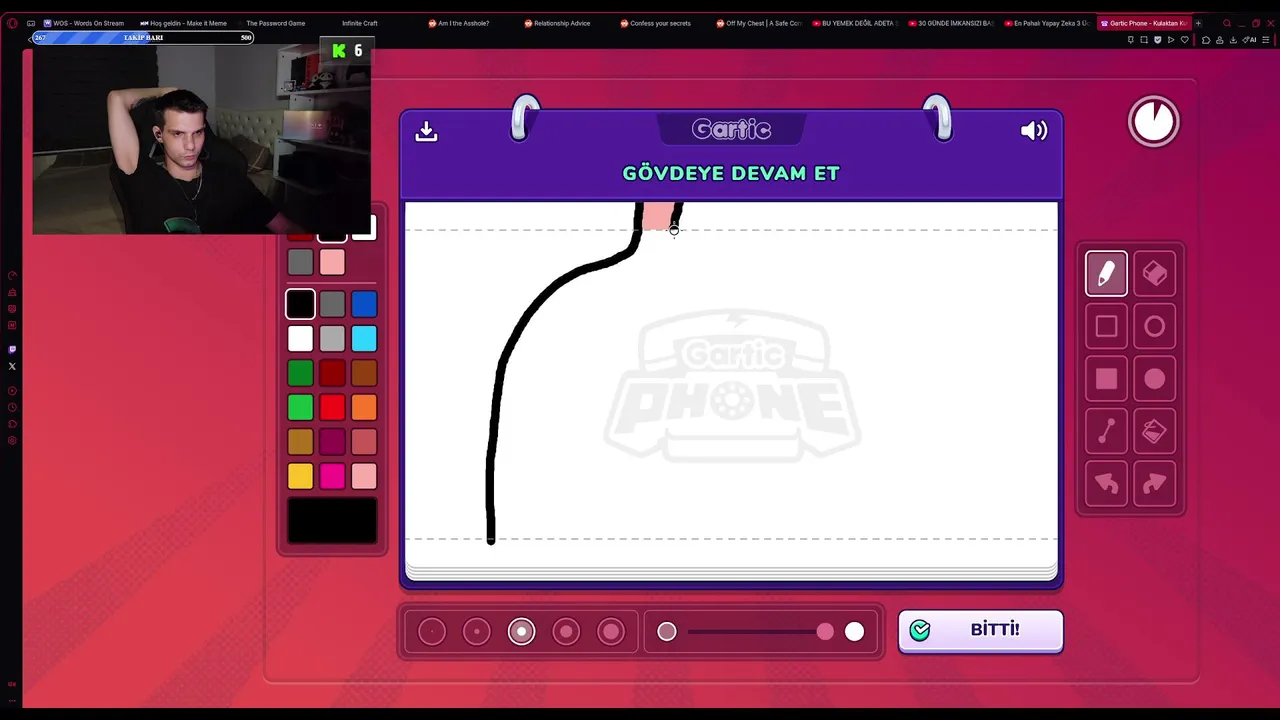Click the Opera logo menu icon

(x=12, y=23)
